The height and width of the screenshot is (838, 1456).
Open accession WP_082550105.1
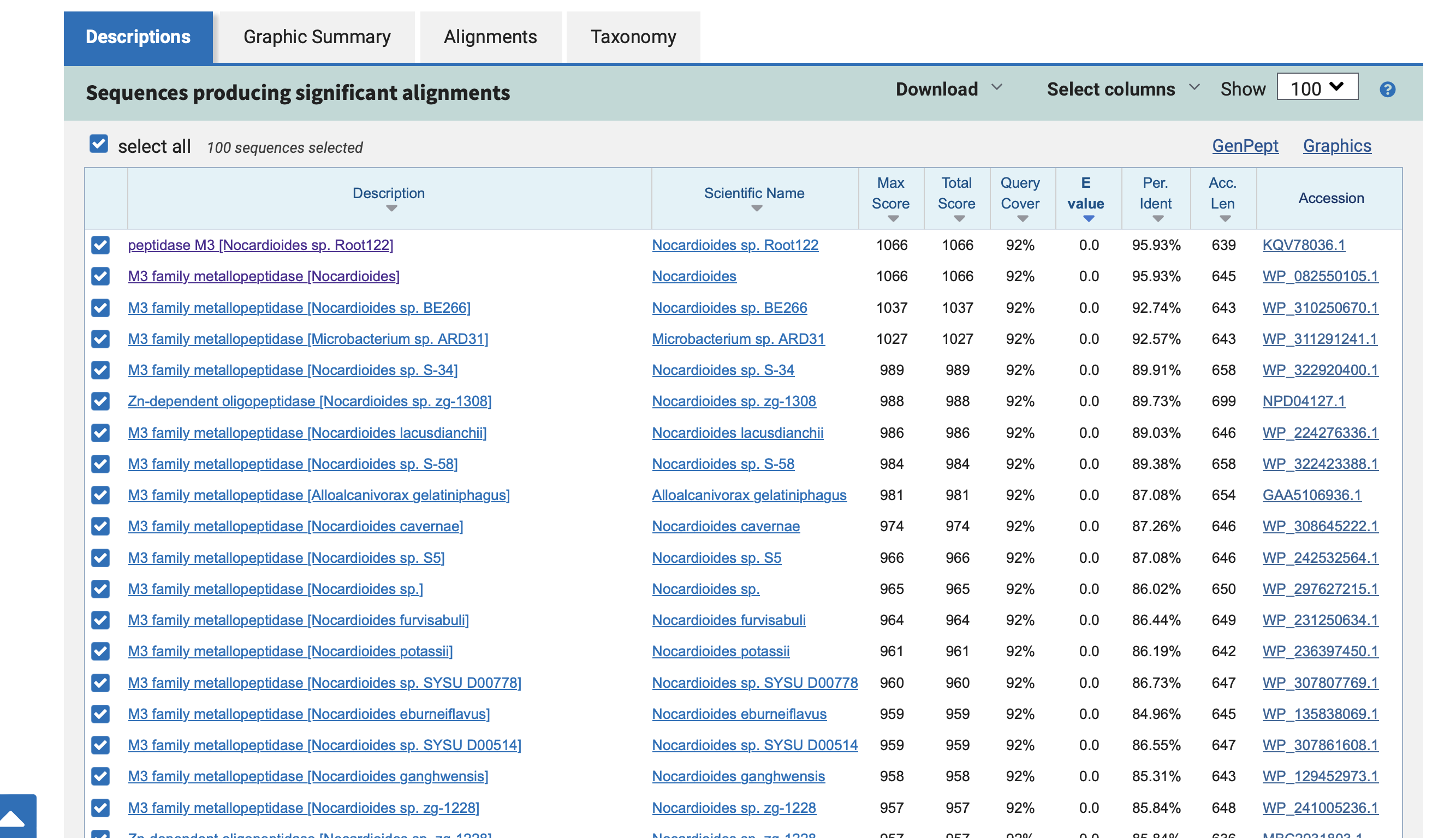pyautogui.click(x=1320, y=276)
